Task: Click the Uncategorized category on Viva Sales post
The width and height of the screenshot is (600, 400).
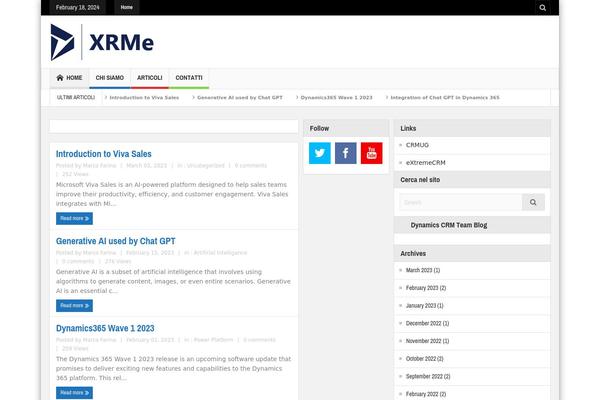Action: (205, 166)
